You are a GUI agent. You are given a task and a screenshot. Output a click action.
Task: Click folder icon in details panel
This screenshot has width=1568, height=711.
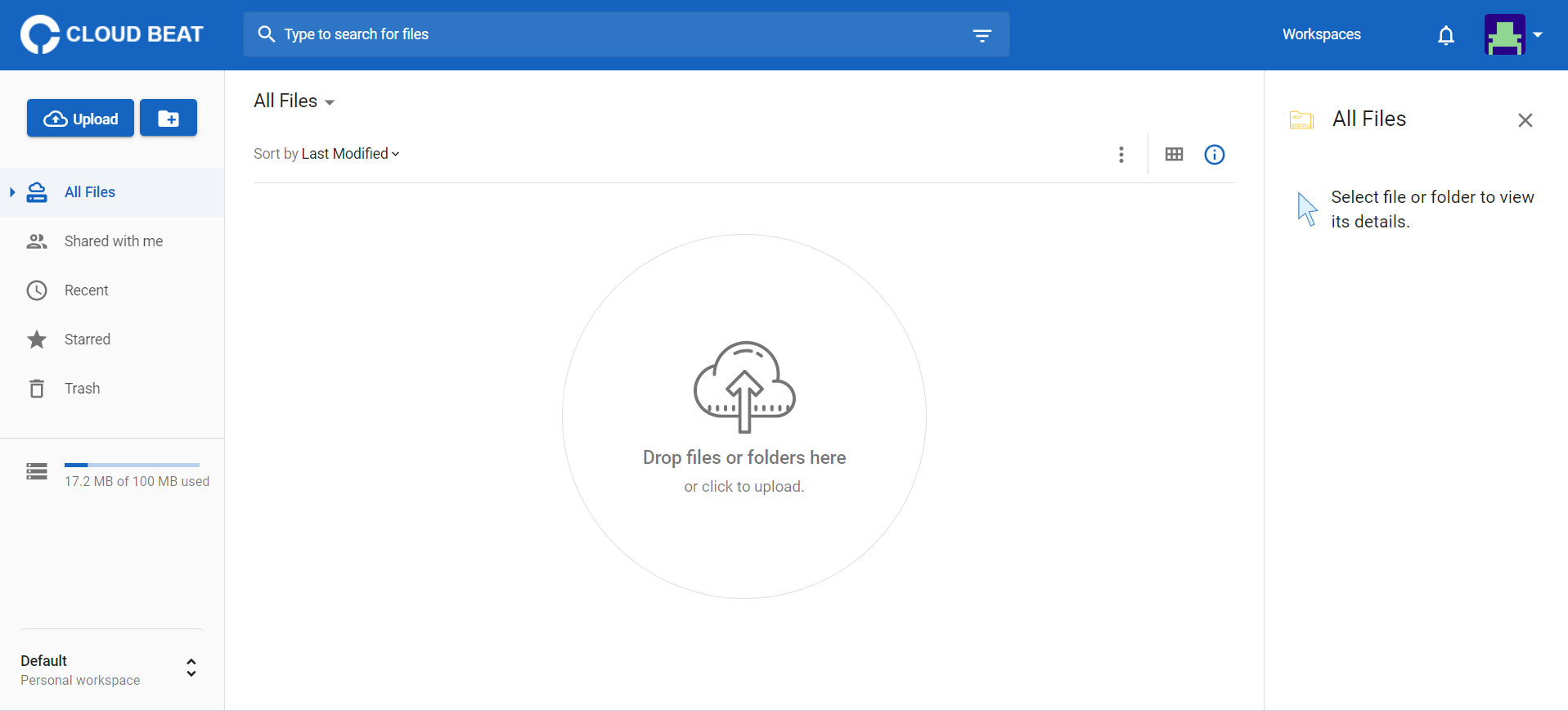click(1301, 120)
